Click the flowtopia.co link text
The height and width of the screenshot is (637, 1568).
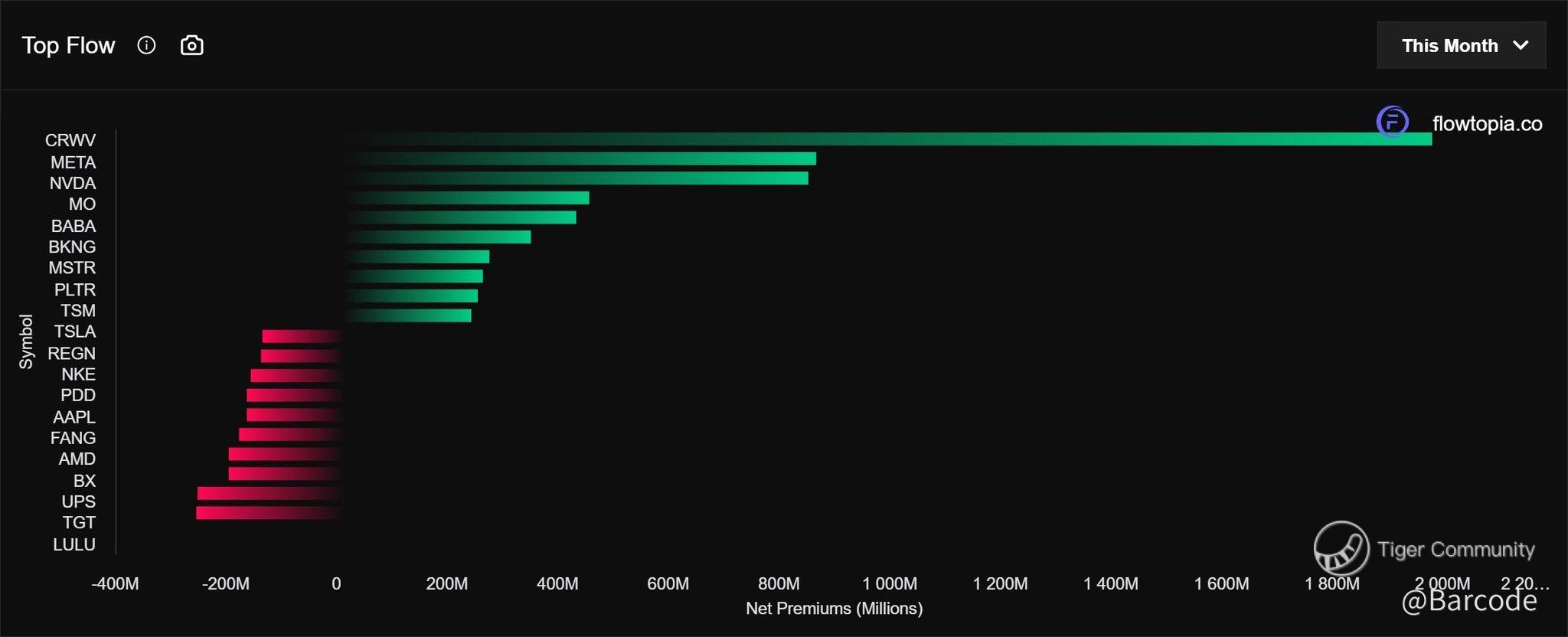point(1487,123)
